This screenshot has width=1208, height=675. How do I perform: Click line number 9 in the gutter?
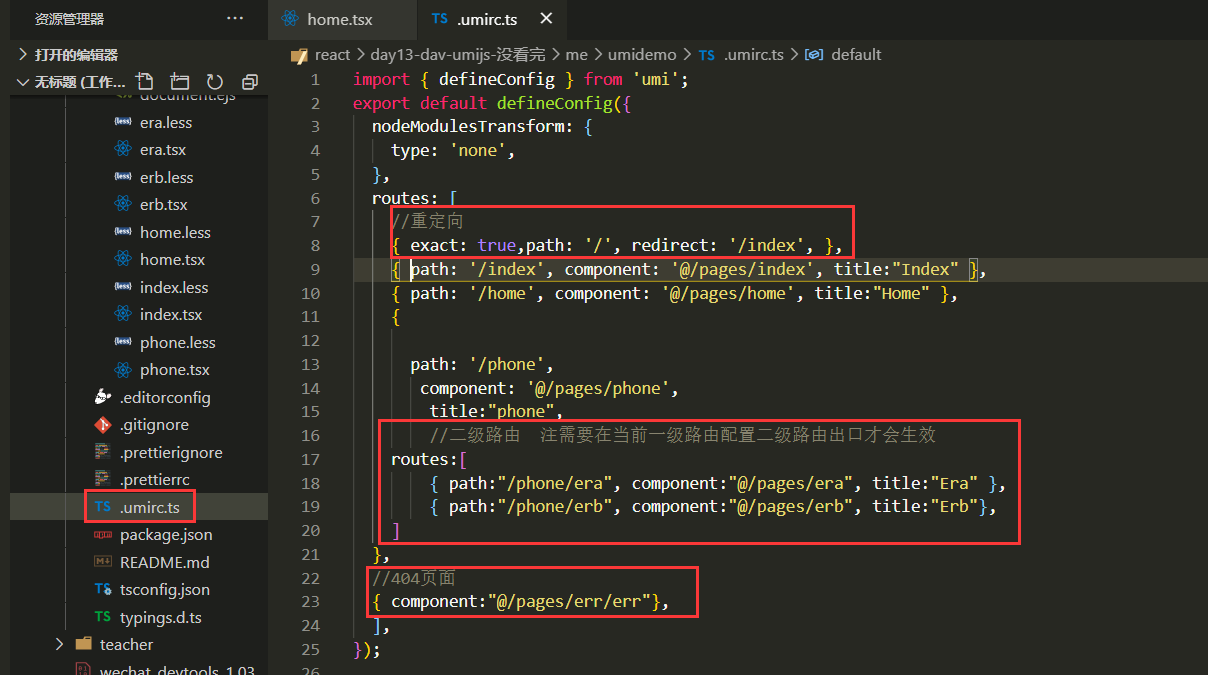point(315,269)
